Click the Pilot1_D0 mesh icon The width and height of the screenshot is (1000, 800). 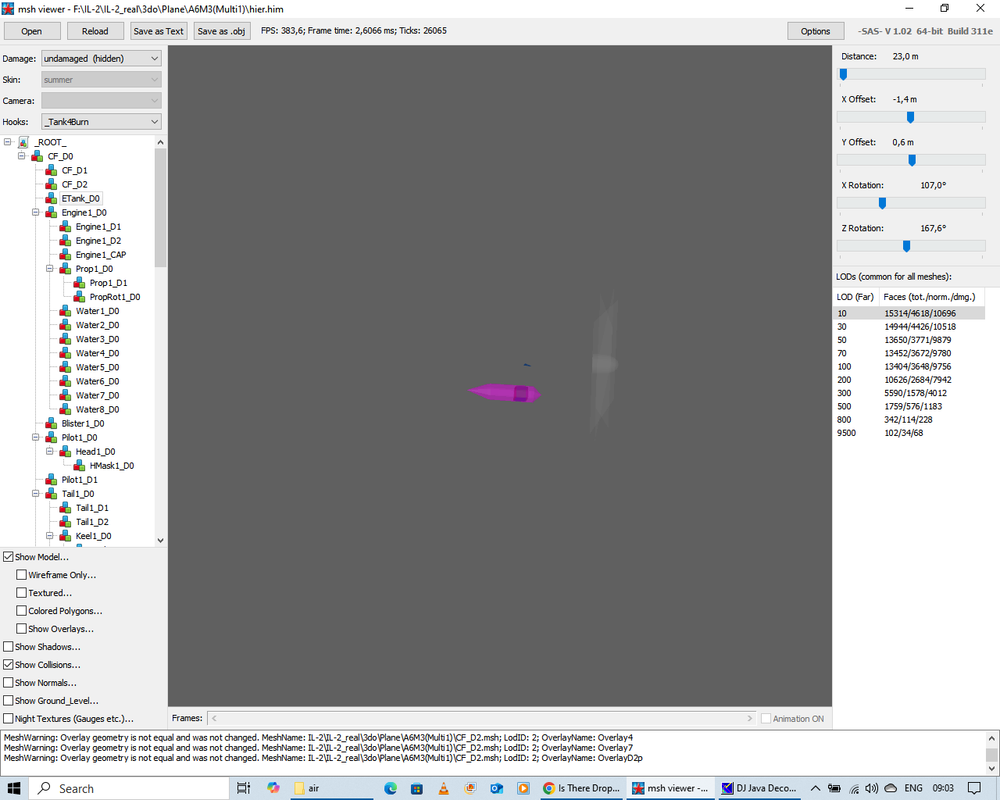(x=52, y=437)
